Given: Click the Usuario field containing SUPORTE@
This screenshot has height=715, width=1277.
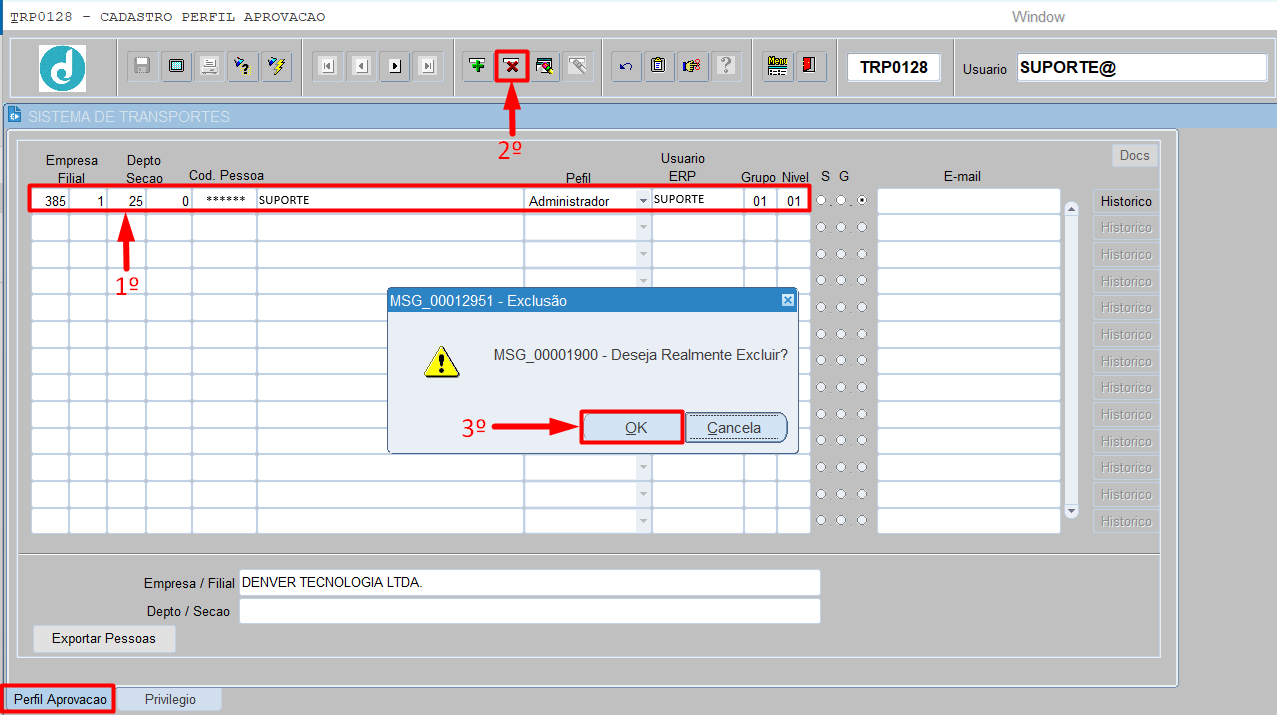Looking at the screenshot, I should [x=1141, y=67].
